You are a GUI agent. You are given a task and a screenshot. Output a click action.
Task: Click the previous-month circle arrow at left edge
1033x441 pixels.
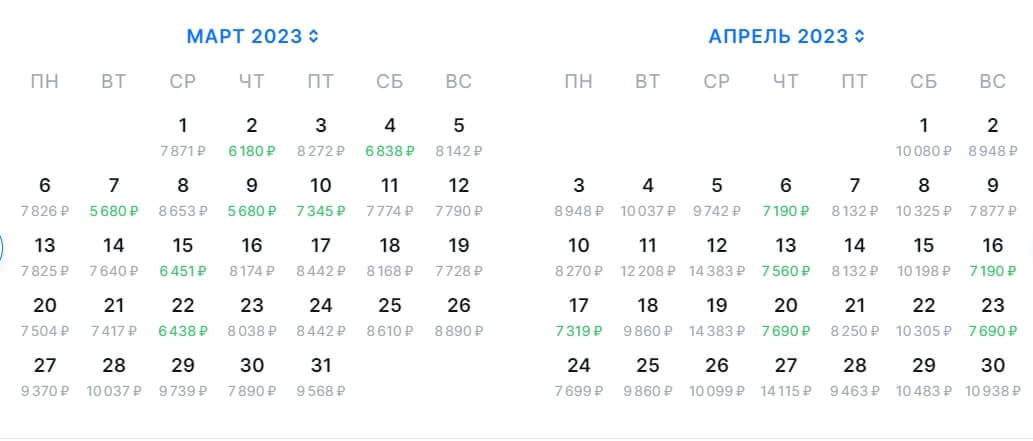[x=3, y=247]
